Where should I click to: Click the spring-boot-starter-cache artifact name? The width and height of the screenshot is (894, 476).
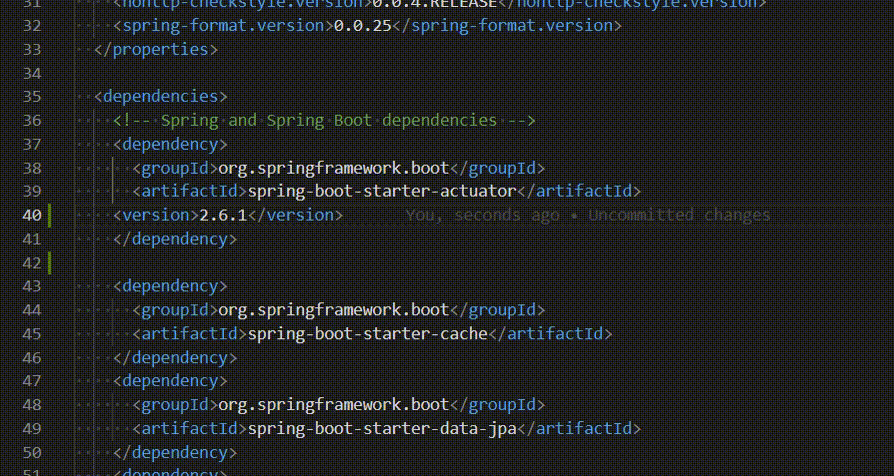point(367,333)
